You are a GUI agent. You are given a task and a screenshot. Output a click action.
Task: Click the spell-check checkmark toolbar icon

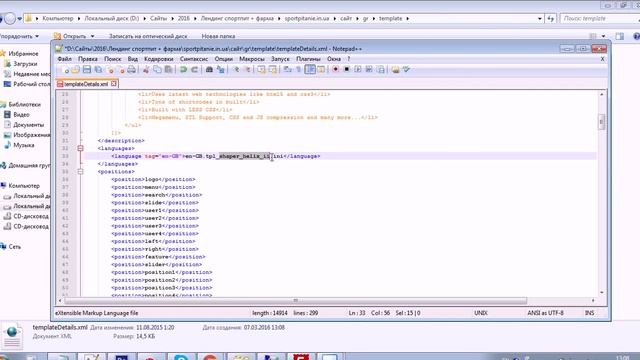(407, 70)
